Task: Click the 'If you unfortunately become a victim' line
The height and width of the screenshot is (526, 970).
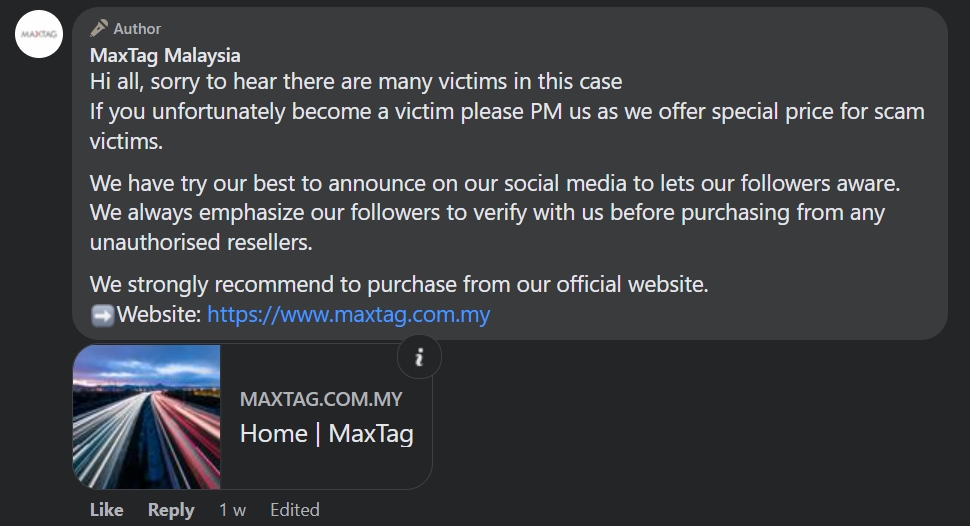Action: pos(507,111)
